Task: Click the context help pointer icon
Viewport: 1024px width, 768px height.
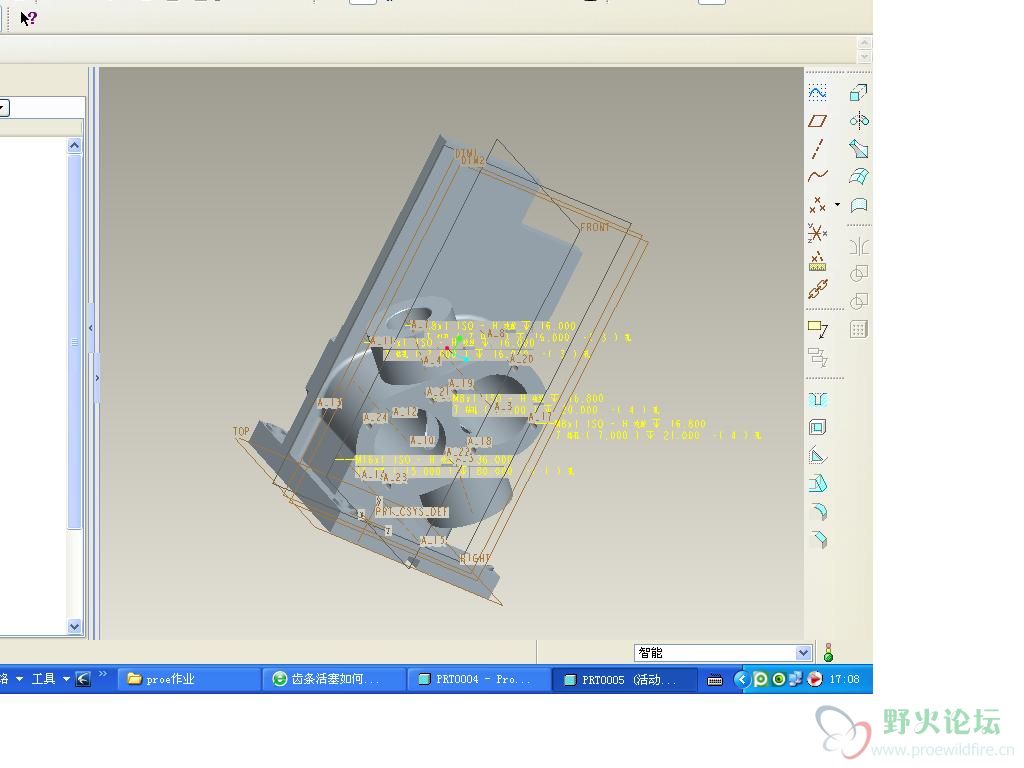Action: [x=28, y=17]
